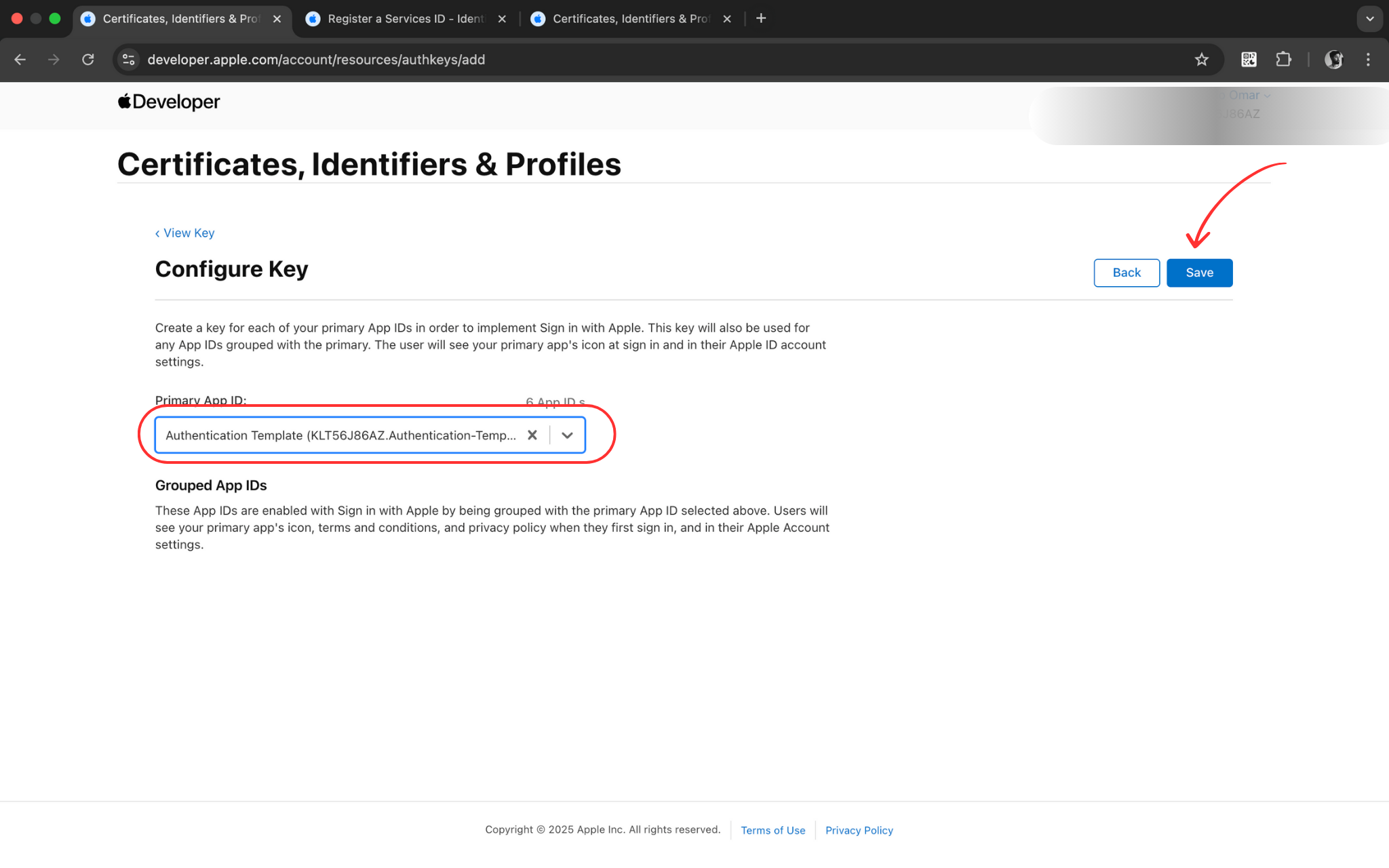
Task: Expand the Primary App ID dropdown arrow
Action: tap(567, 435)
